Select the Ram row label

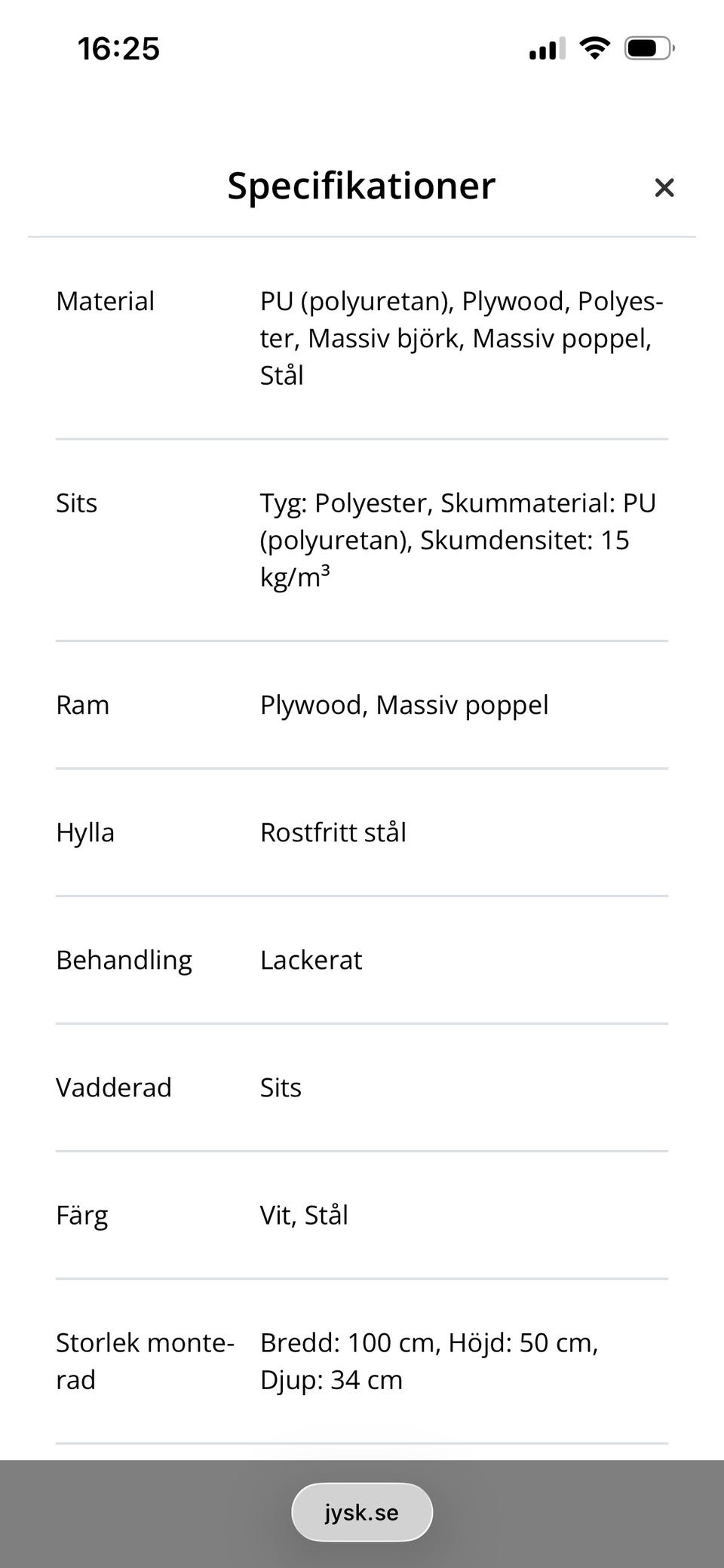[82, 705]
